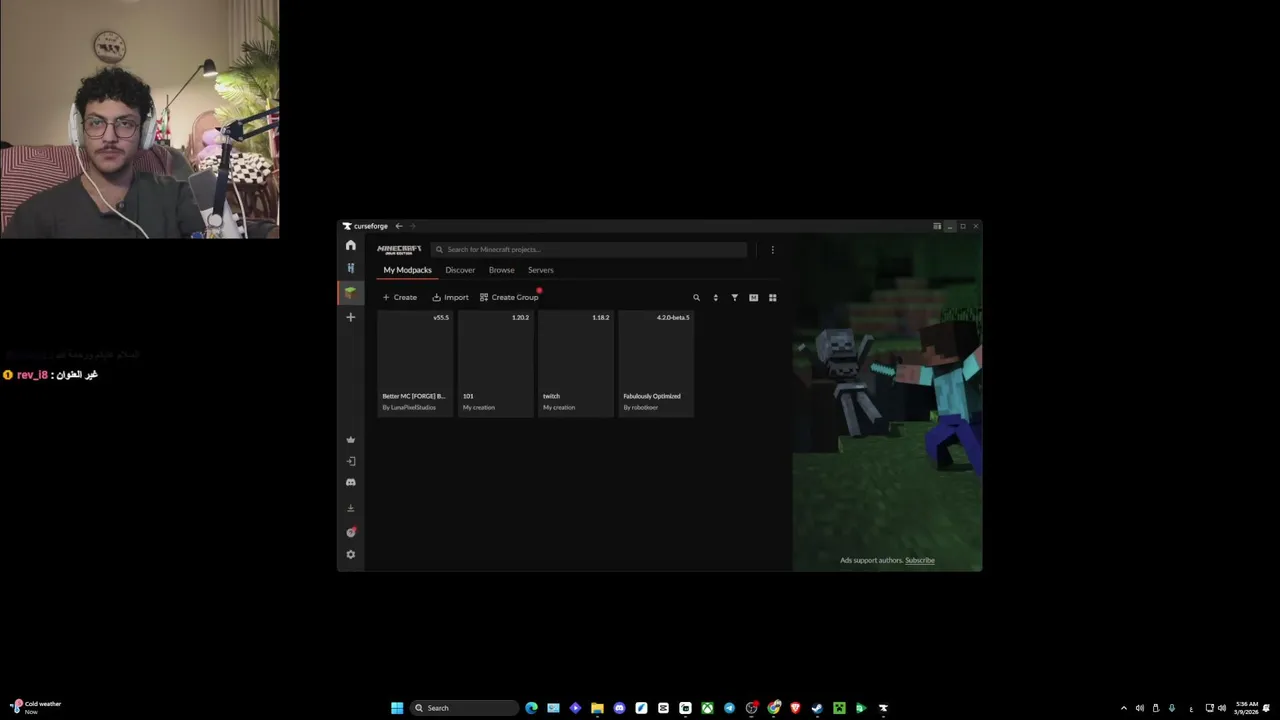Click the By robotkoer author text
The image size is (1280, 720).
pos(640,407)
